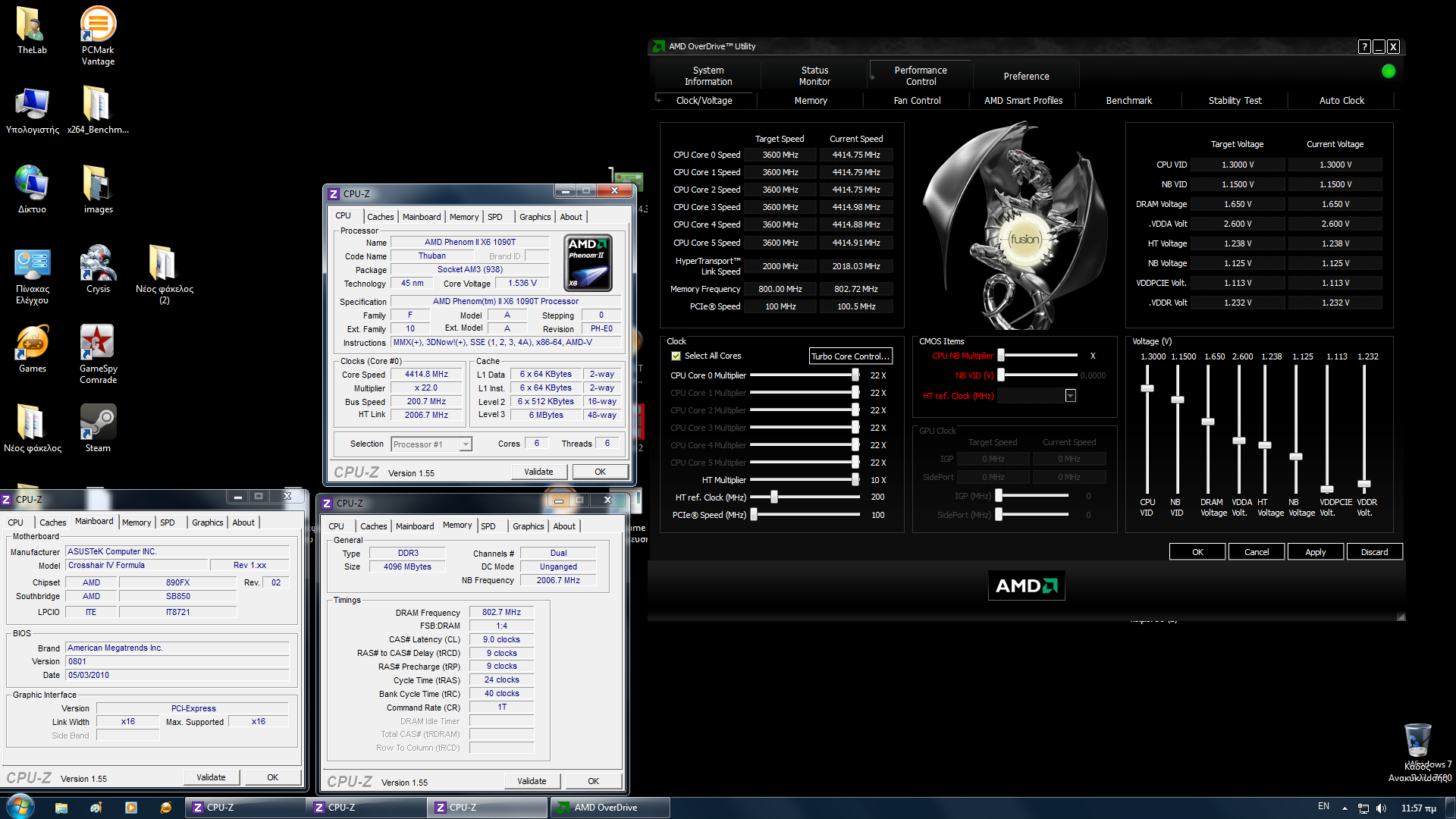Open Windows Explorer from taskbar
Screen dimensions: 1456x819
coord(61,808)
